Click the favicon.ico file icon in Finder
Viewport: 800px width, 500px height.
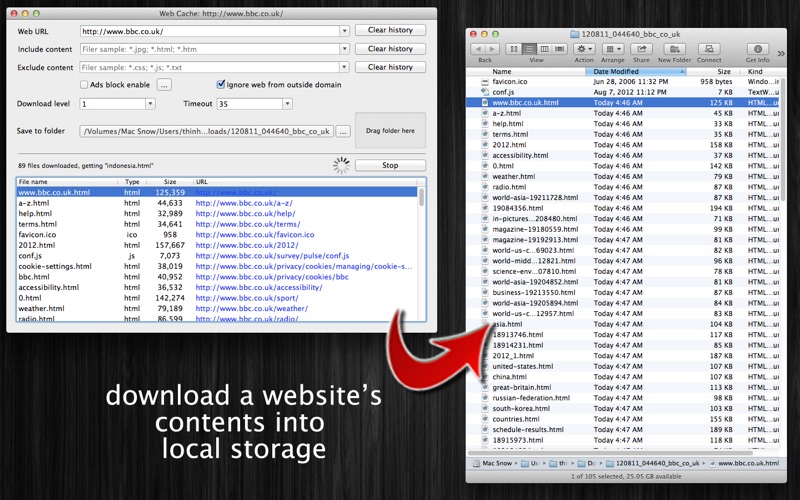tap(485, 82)
